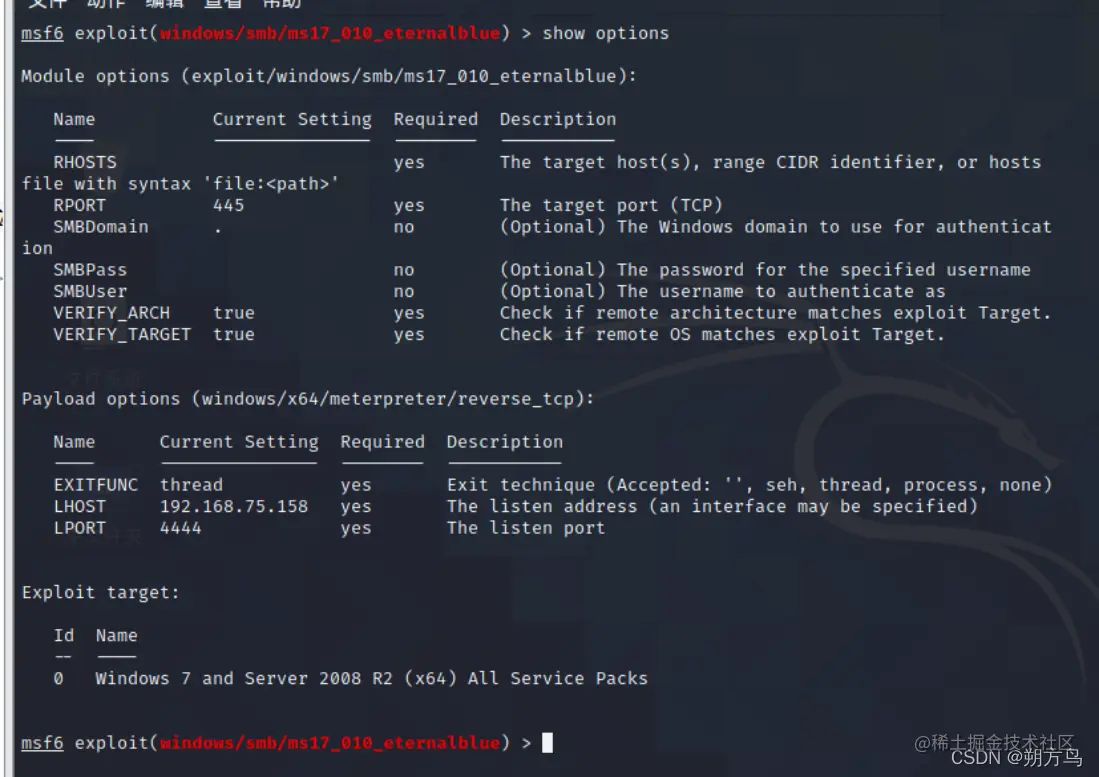Click Current Setting header in Payload options table
Viewport: 1099px width, 777px height.
click(x=239, y=442)
